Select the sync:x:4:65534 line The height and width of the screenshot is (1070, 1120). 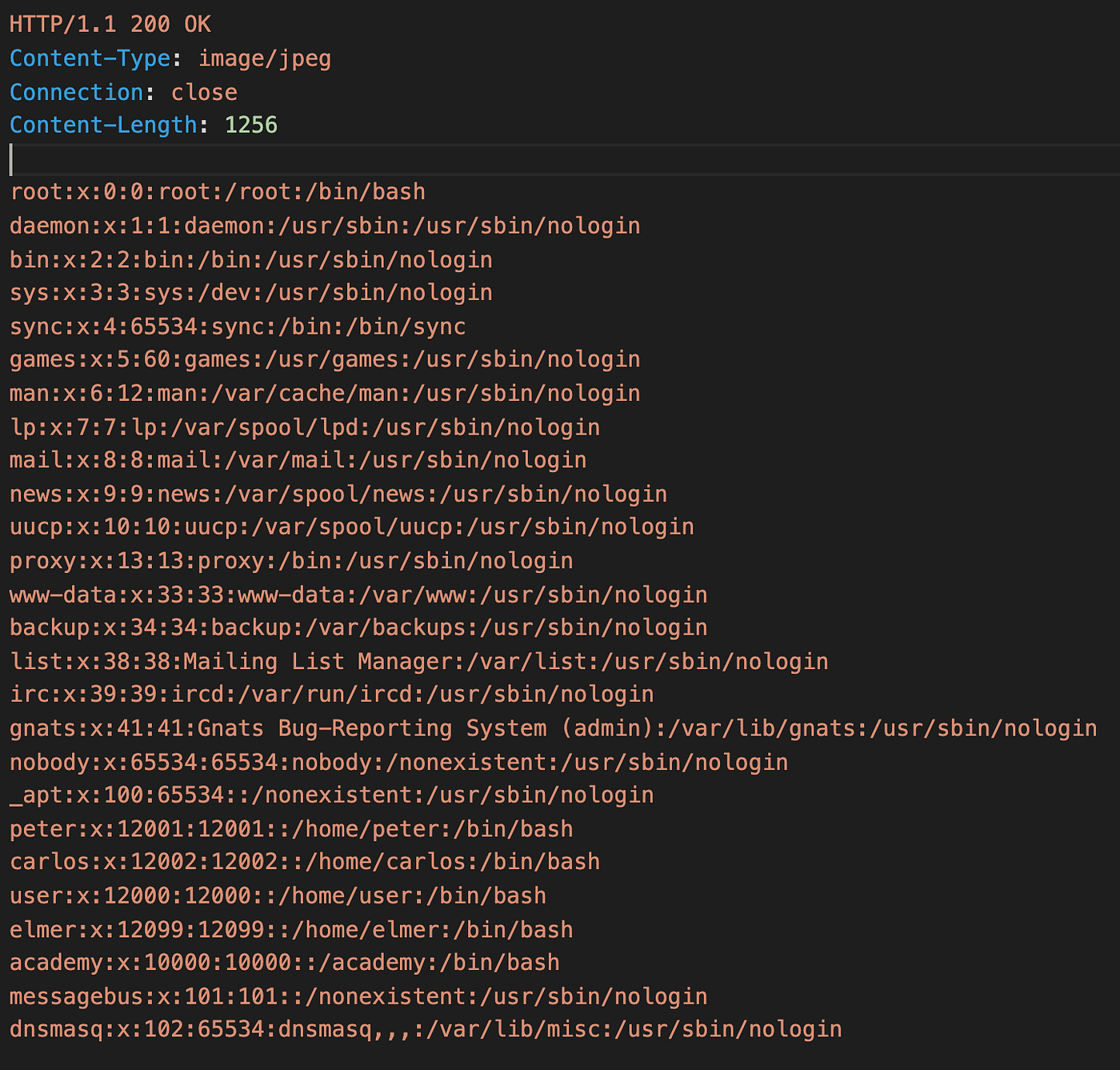[x=238, y=327]
